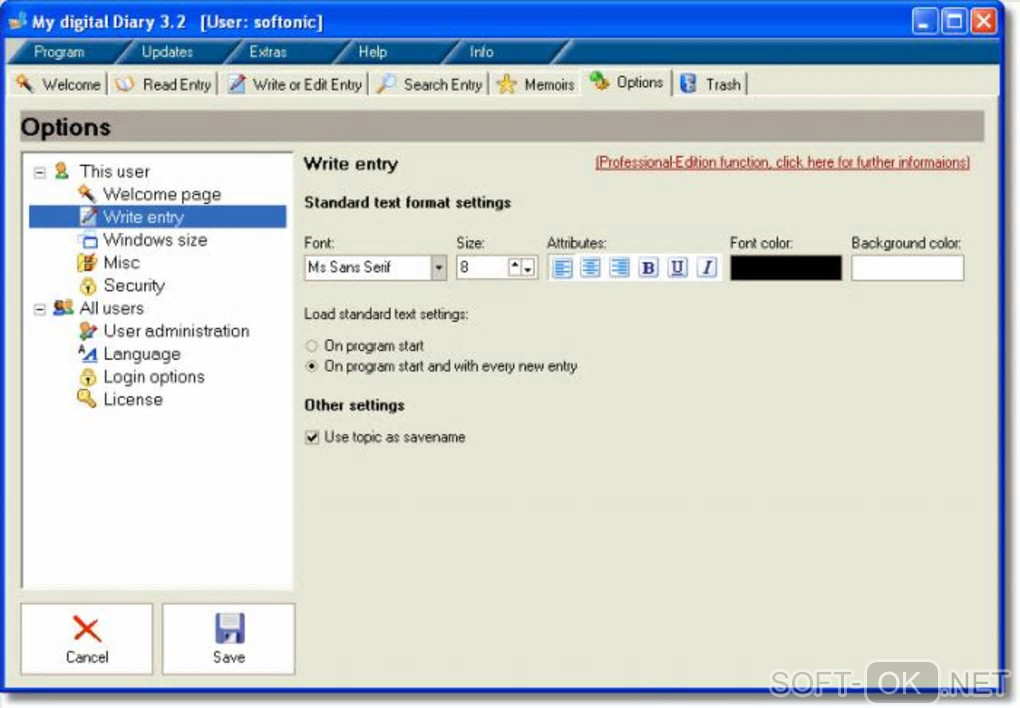Open the Info menu
The height and width of the screenshot is (708, 1020).
point(481,52)
